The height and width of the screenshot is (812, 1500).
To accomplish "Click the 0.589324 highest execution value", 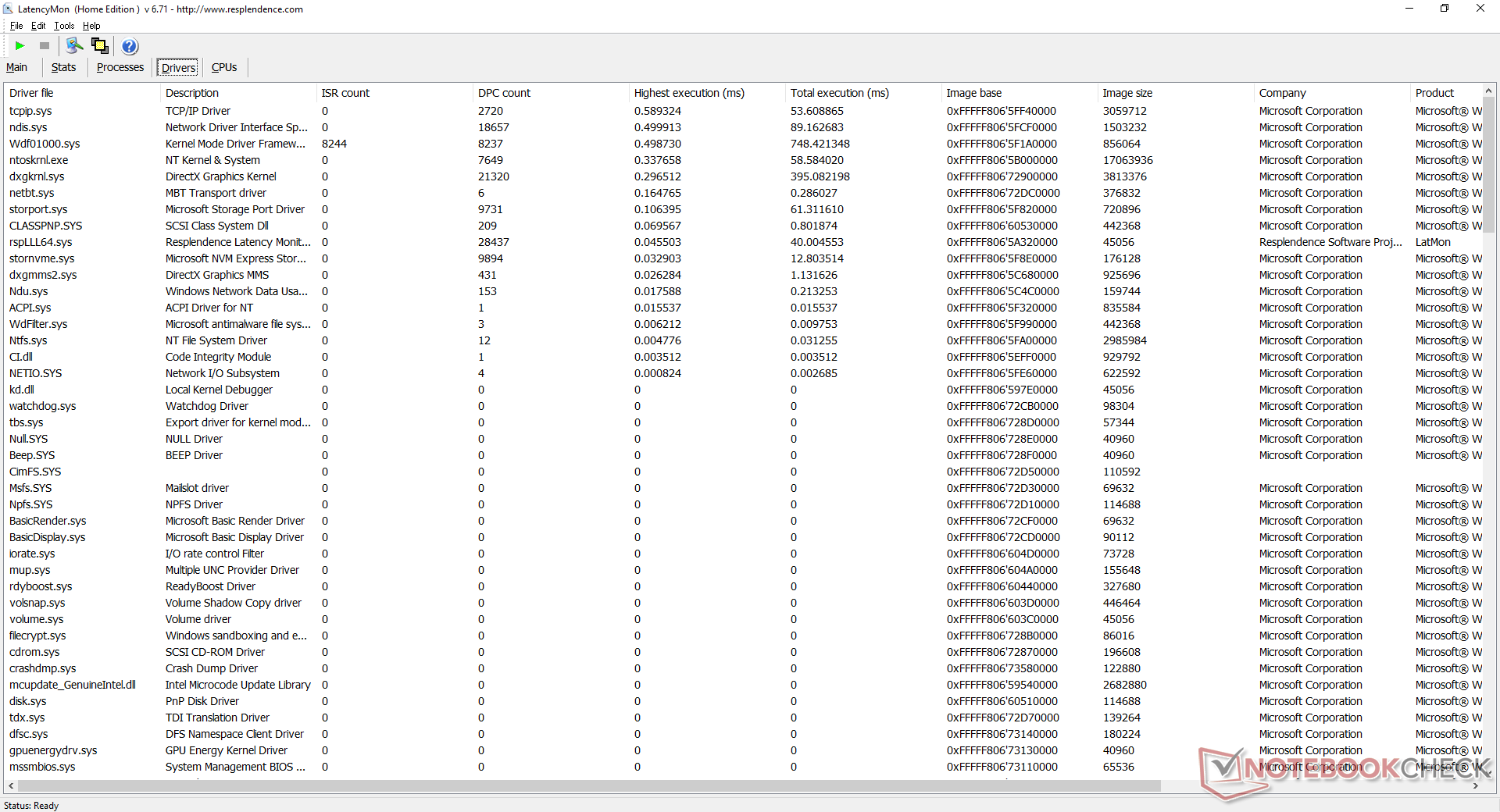I will pos(658,111).
